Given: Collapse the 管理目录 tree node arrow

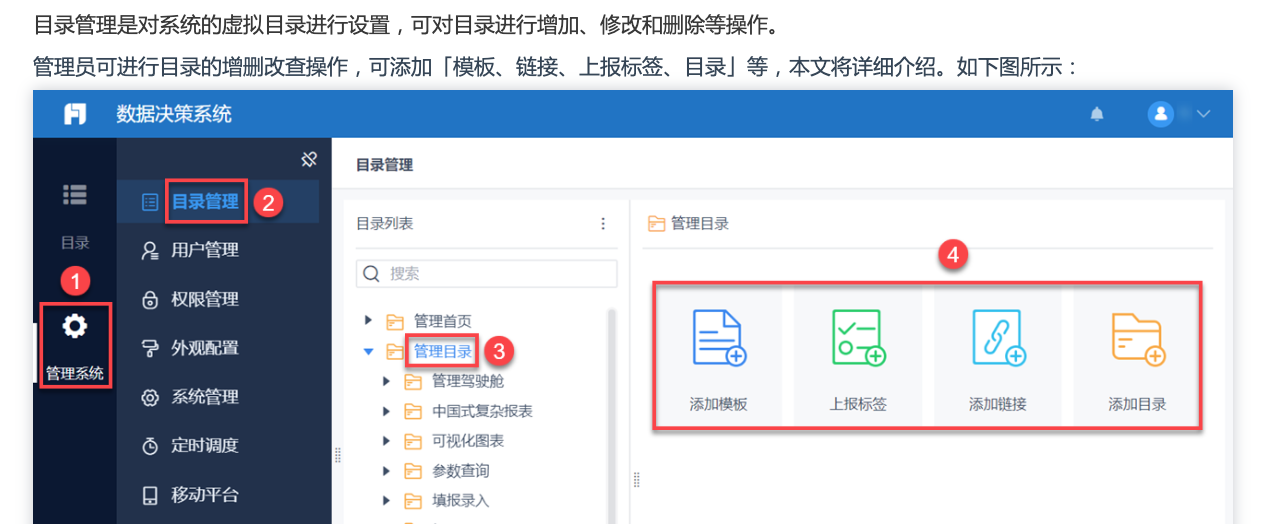Looking at the screenshot, I should 368,351.
